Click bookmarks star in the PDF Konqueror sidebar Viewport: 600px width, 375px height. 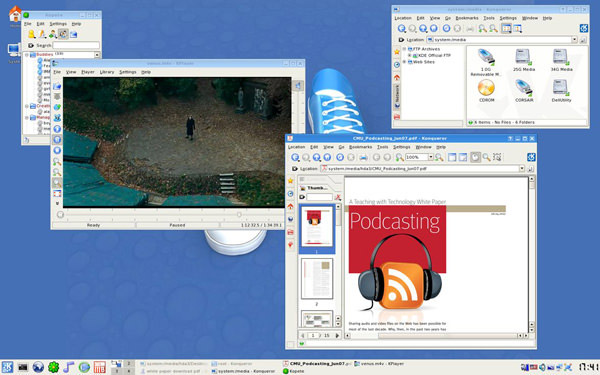290,181
